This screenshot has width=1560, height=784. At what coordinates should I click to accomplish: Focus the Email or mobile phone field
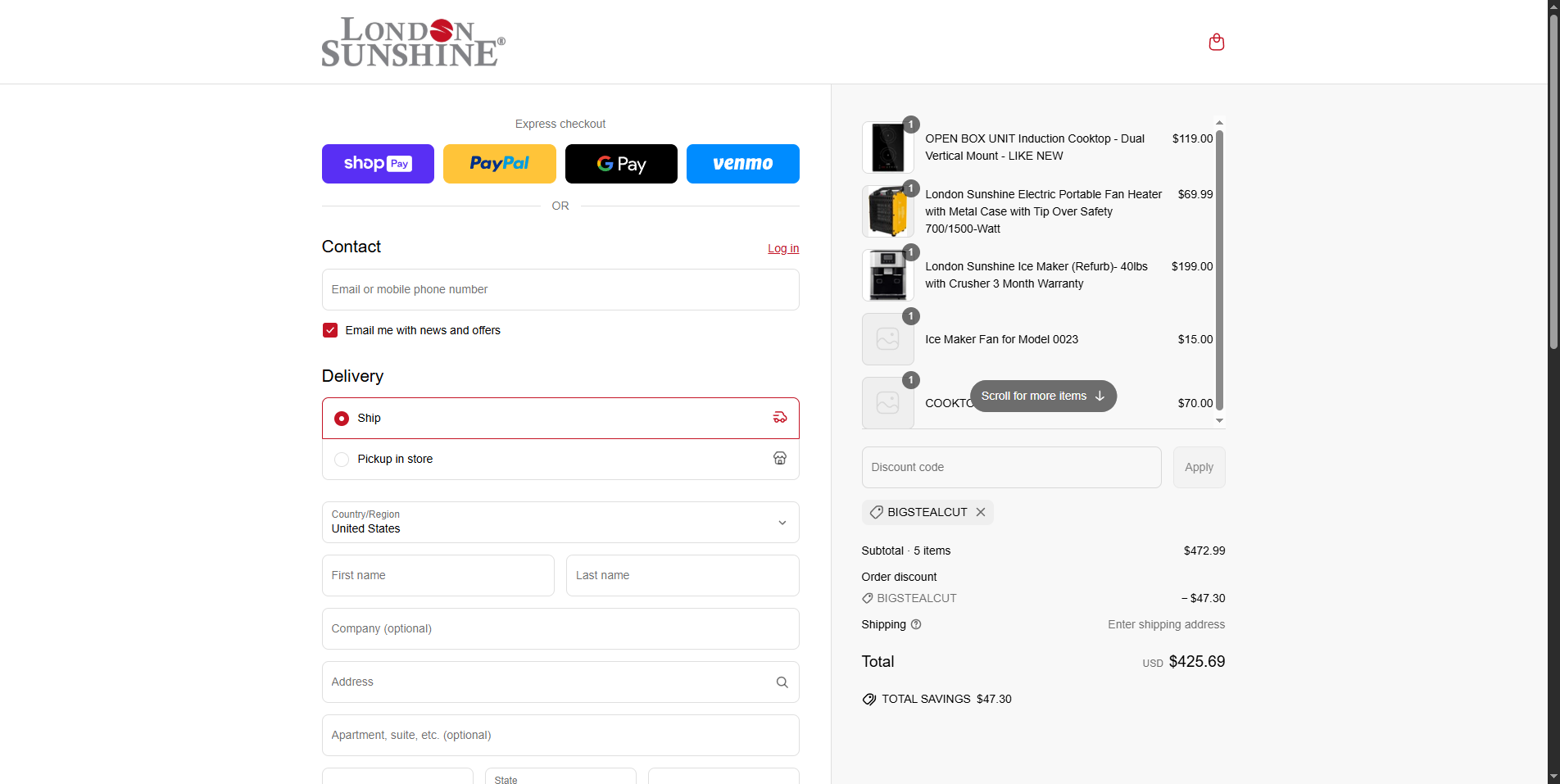pyautogui.click(x=560, y=289)
